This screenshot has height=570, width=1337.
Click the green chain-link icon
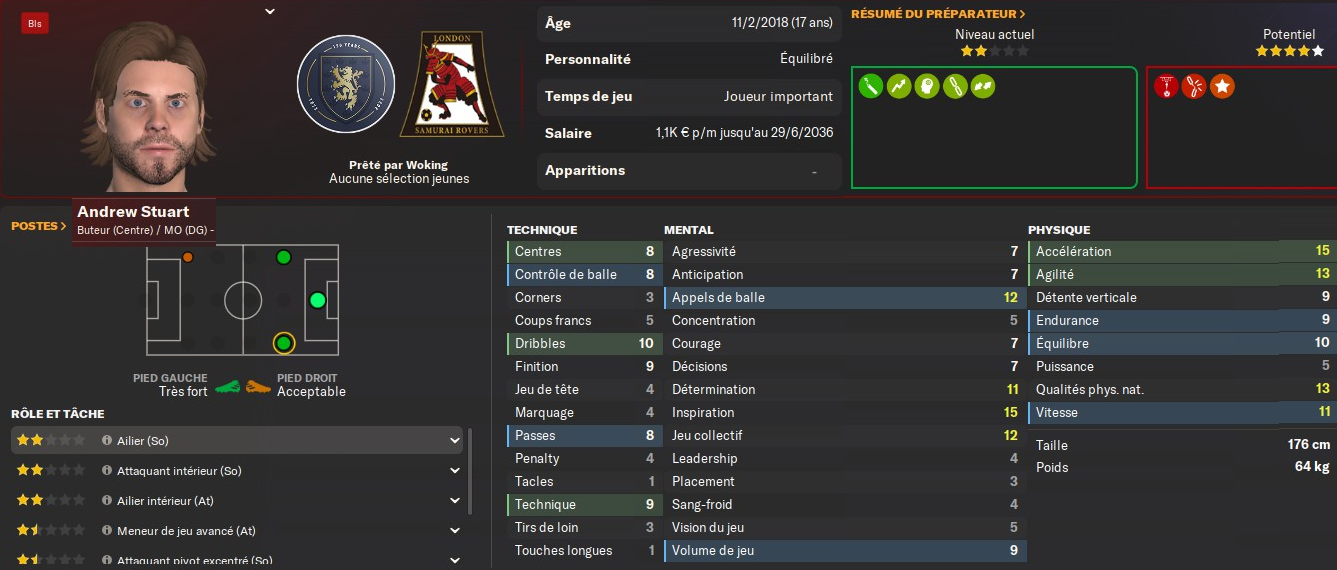click(955, 87)
